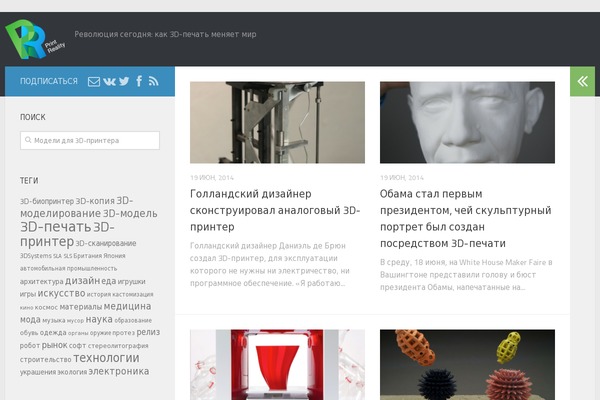Open the VK social network icon
Screen dimensions: 600x400
coord(109,82)
